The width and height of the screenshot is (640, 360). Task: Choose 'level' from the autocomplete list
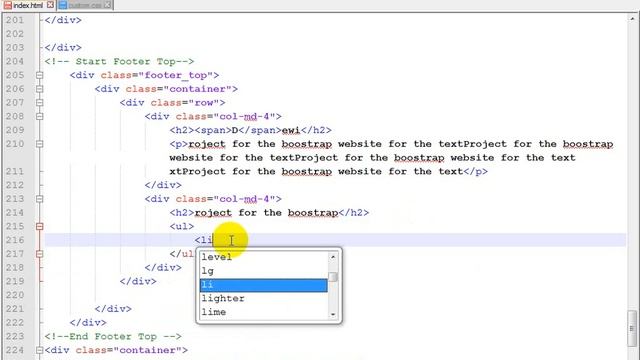pyautogui.click(x=264, y=257)
